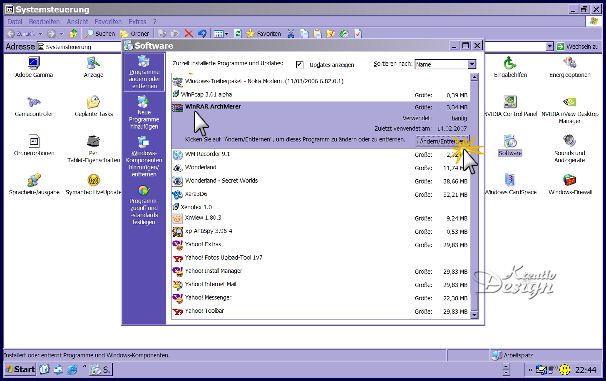Click the Ordner toolbar button
Screen dimensions: 606x381
134,34
